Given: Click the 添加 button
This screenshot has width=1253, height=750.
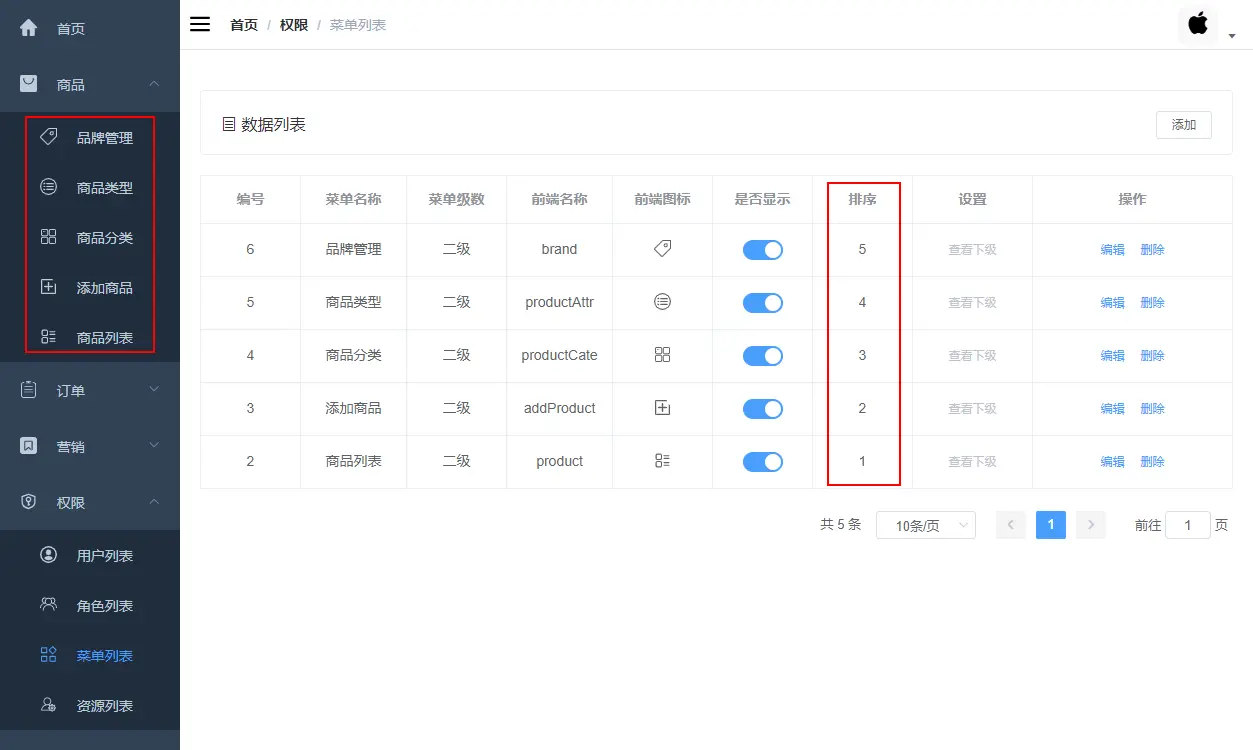Looking at the screenshot, I should pyautogui.click(x=1184, y=125).
